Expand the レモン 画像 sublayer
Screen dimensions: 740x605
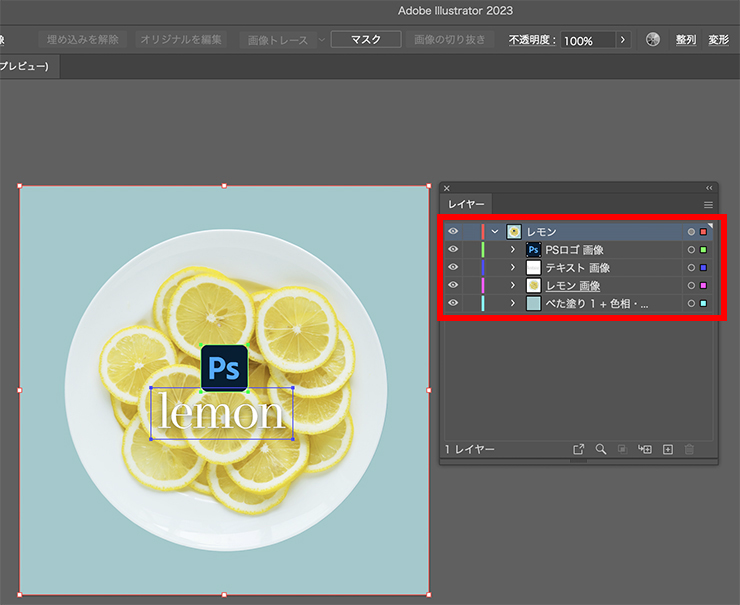point(512,285)
